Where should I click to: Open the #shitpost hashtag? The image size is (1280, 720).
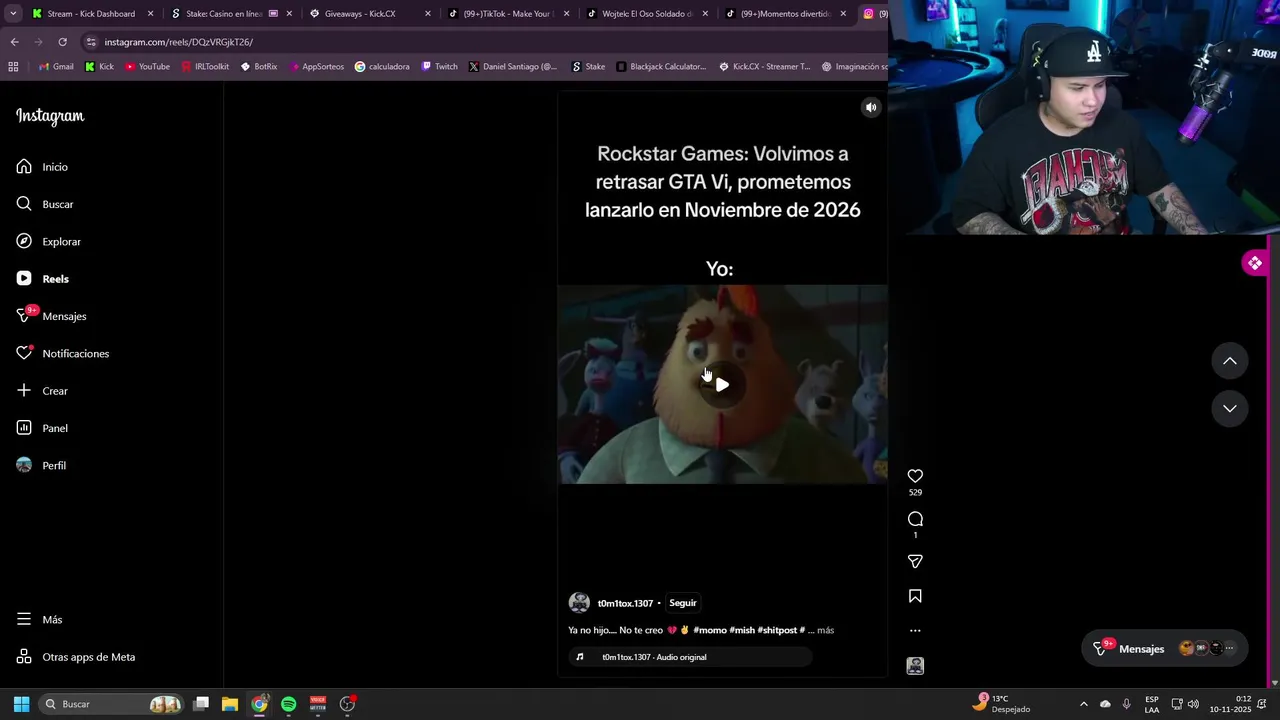pos(777,630)
